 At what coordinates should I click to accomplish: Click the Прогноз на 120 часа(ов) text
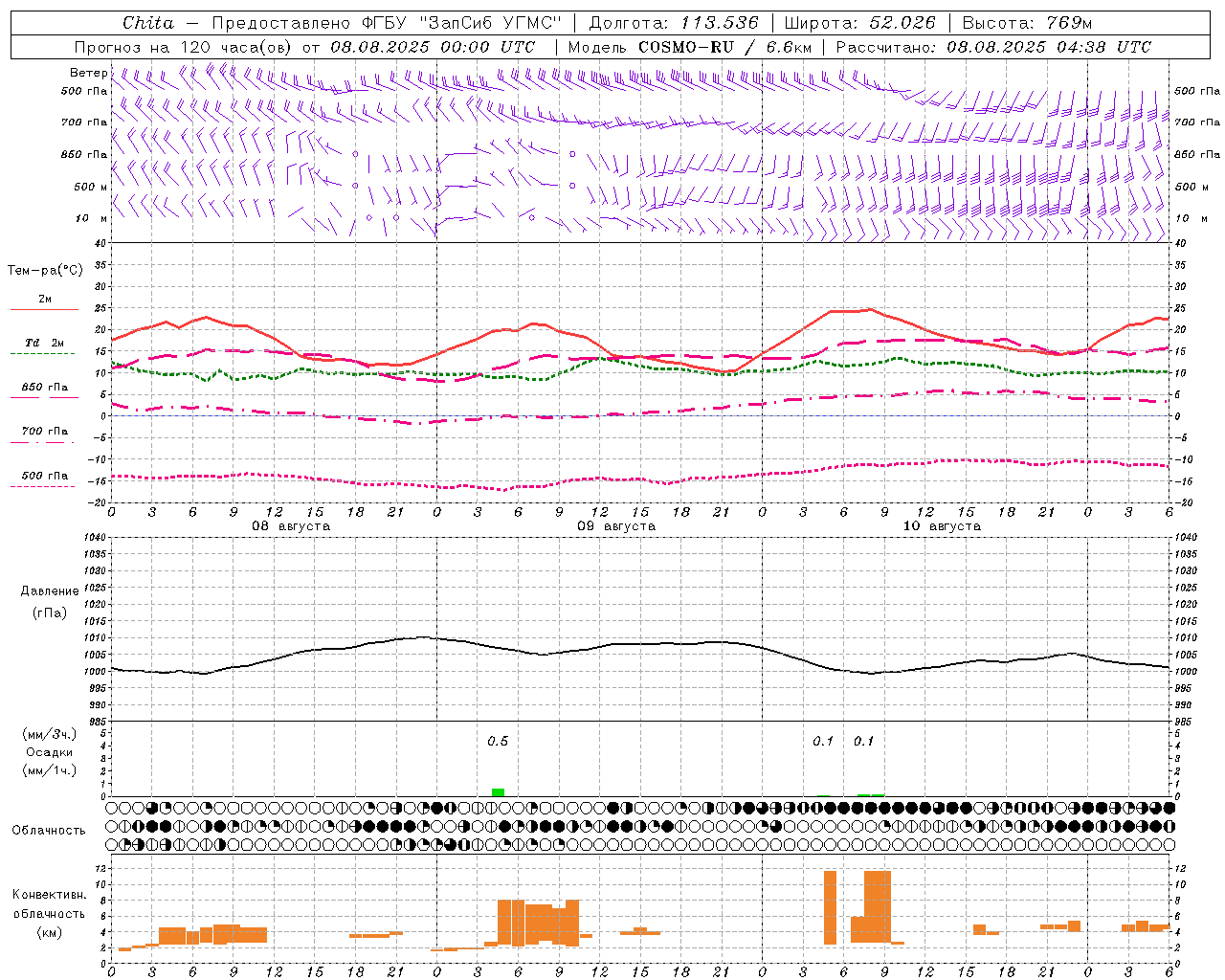pyautogui.click(x=184, y=47)
